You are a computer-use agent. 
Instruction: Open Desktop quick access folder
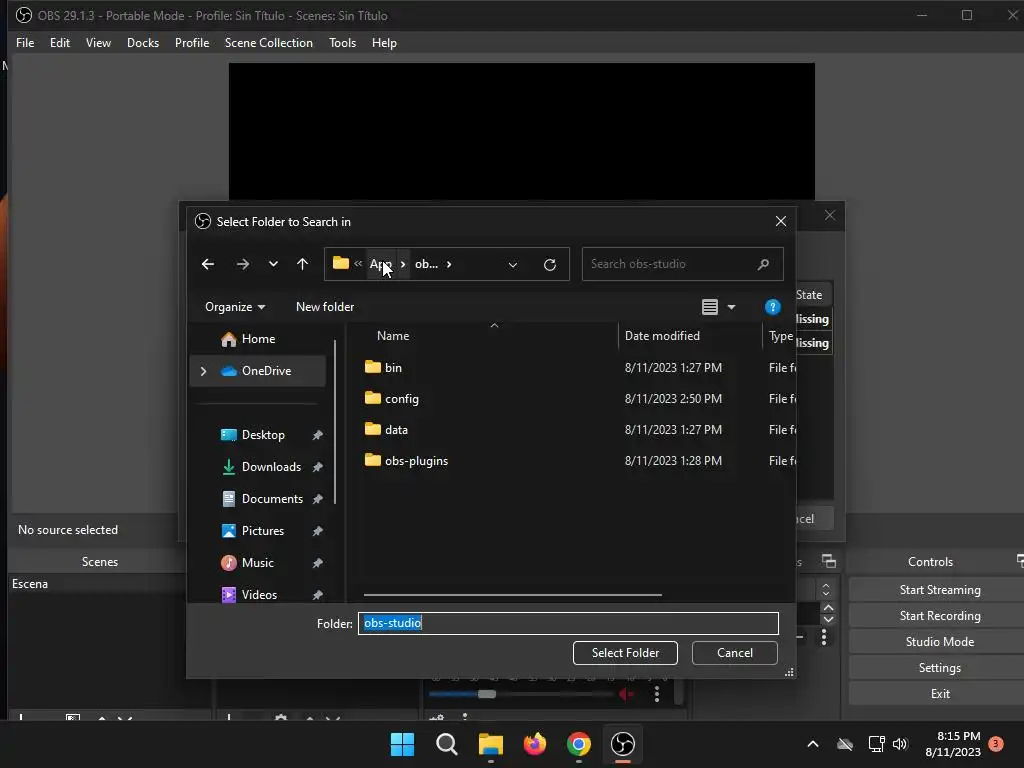point(263,435)
